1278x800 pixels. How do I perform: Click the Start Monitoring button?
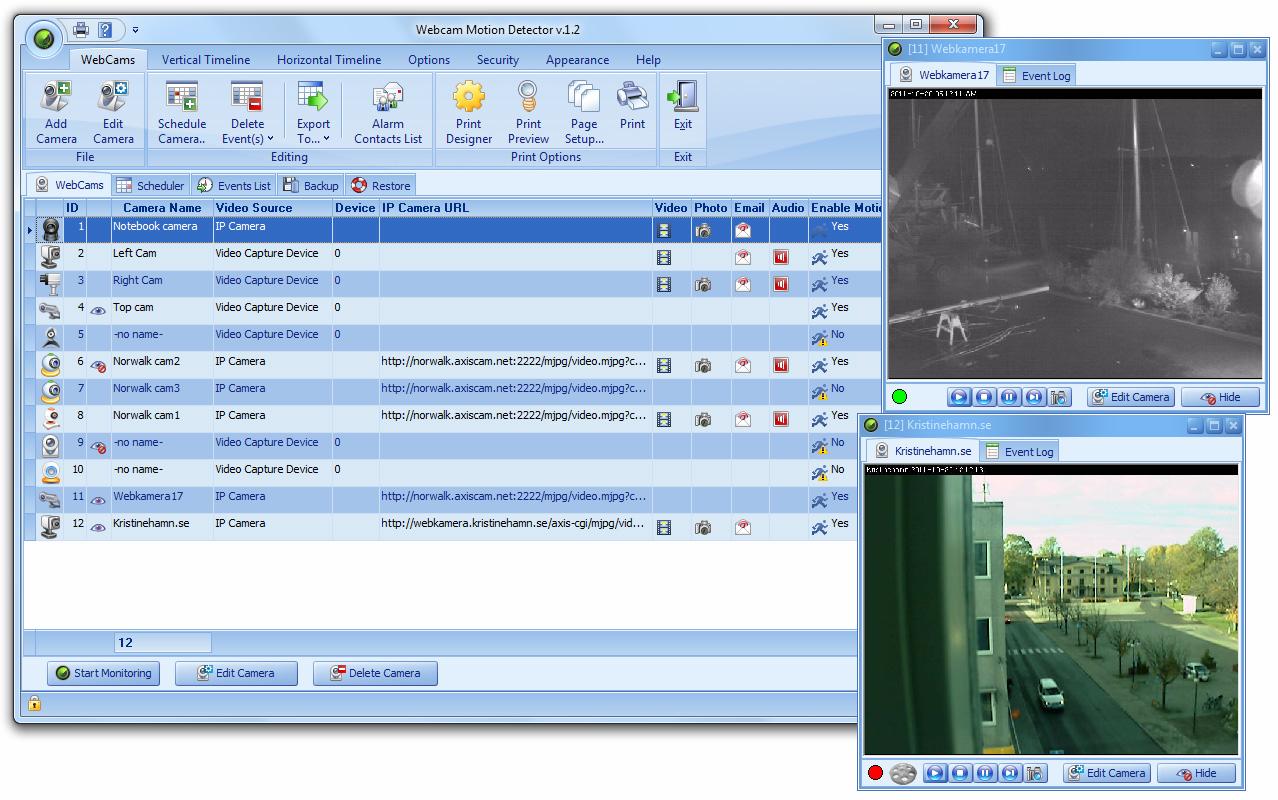[103, 673]
